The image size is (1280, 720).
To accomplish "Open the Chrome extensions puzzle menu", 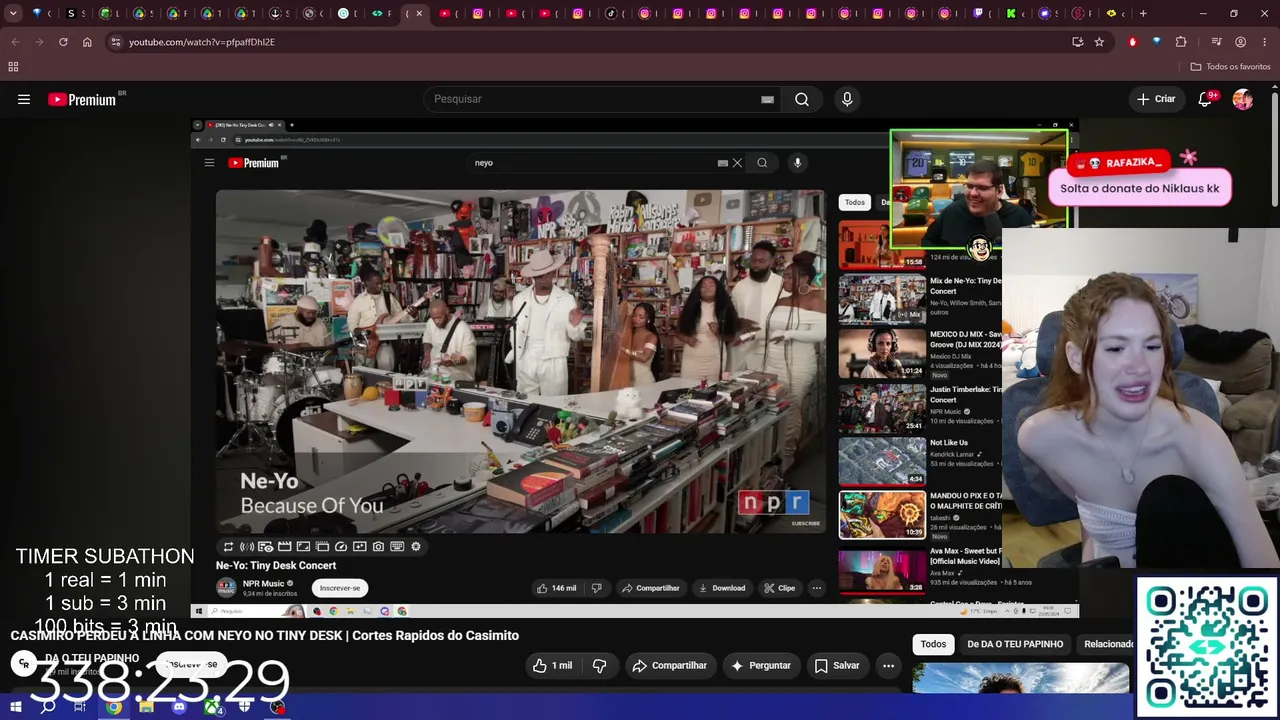I will [1181, 42].
